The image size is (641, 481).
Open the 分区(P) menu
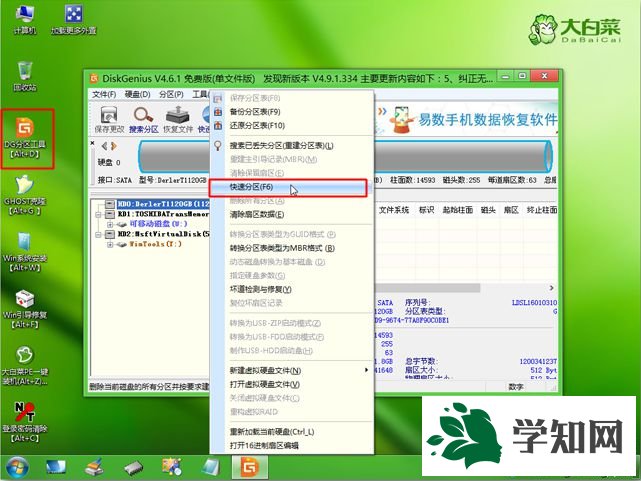click(171, 94)
